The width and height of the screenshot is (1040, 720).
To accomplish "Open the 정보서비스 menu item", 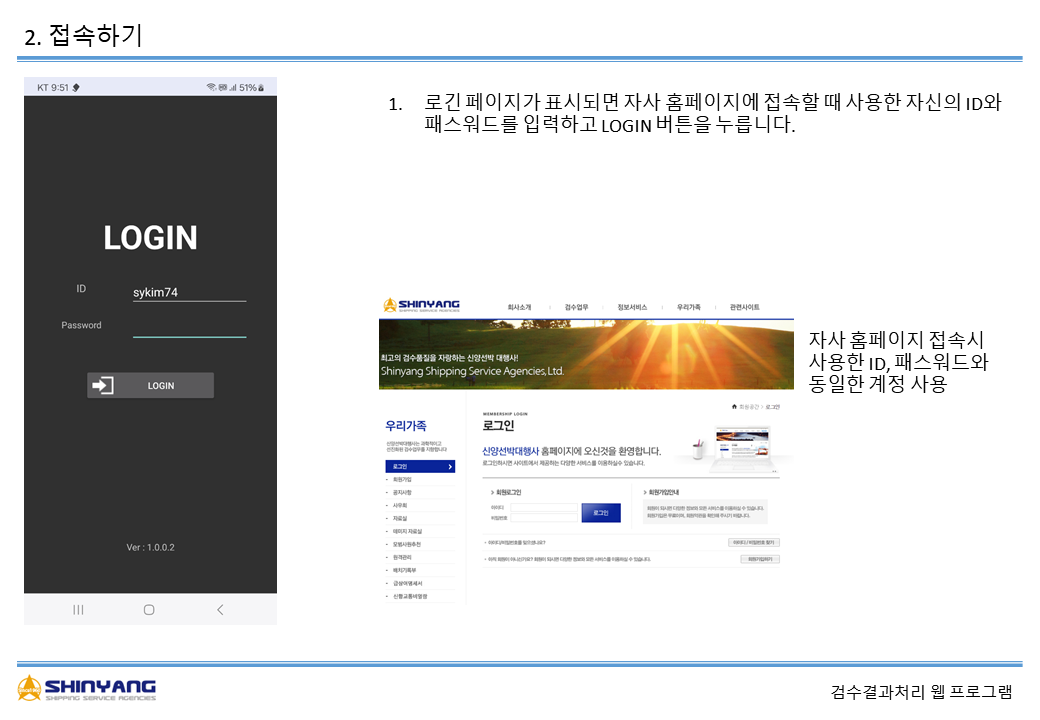I will pyautogui.click(x=631, y=307).
